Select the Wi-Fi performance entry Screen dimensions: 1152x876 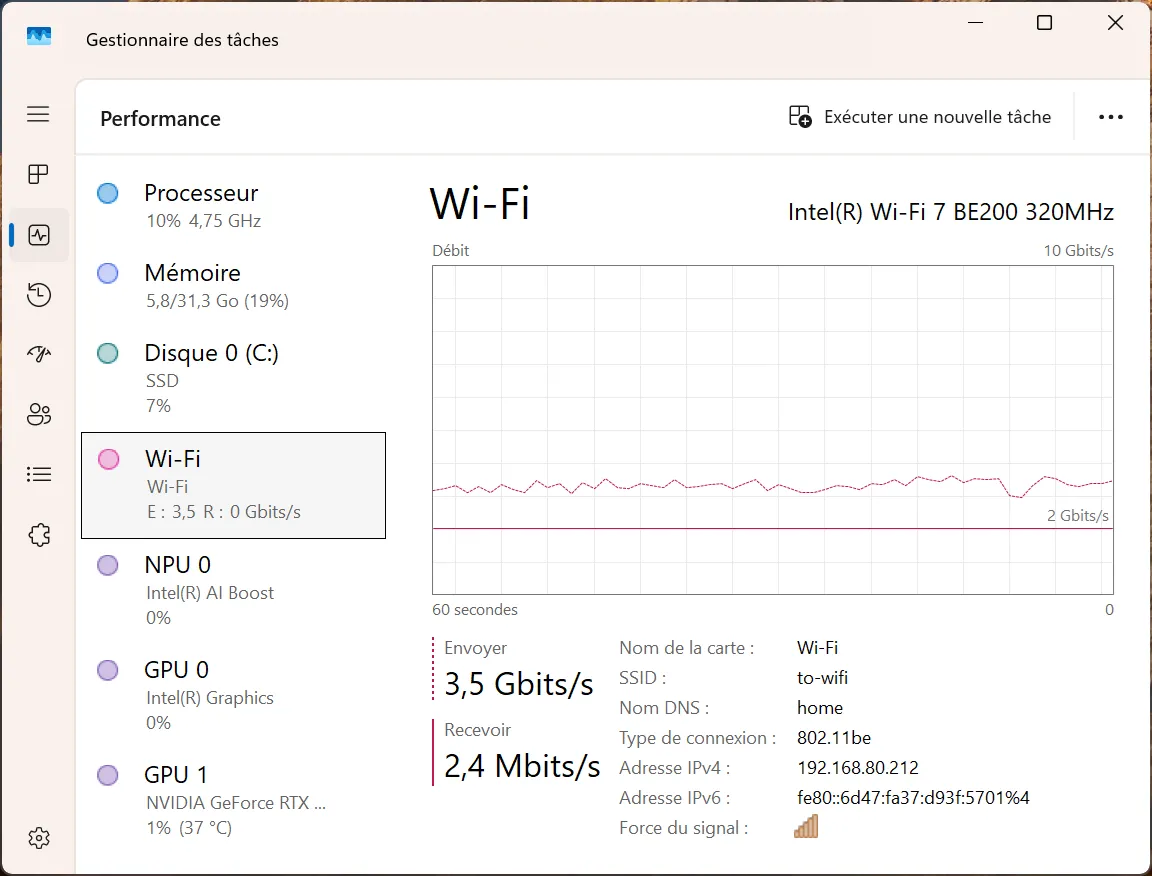pos(233,485)
